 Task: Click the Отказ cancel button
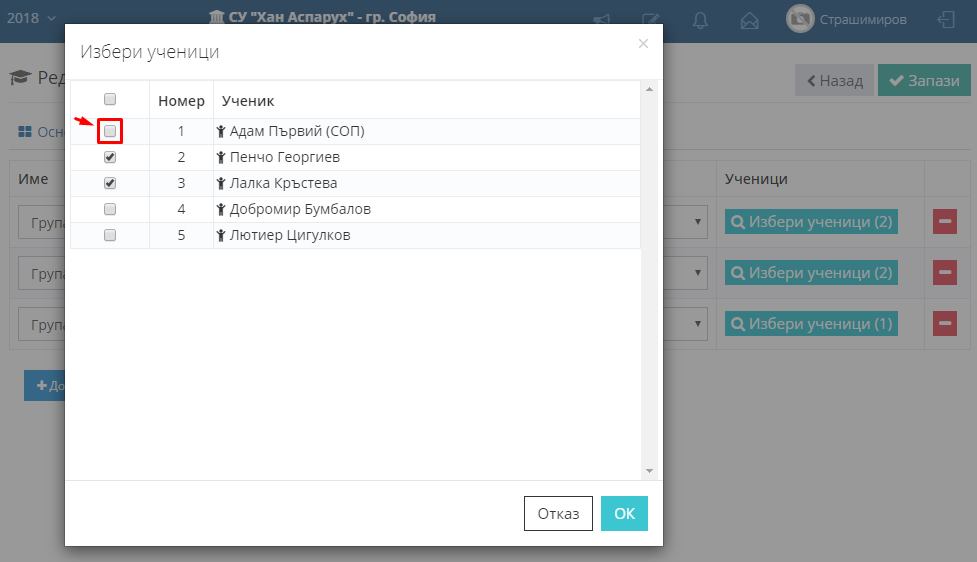tap(558, 513)
